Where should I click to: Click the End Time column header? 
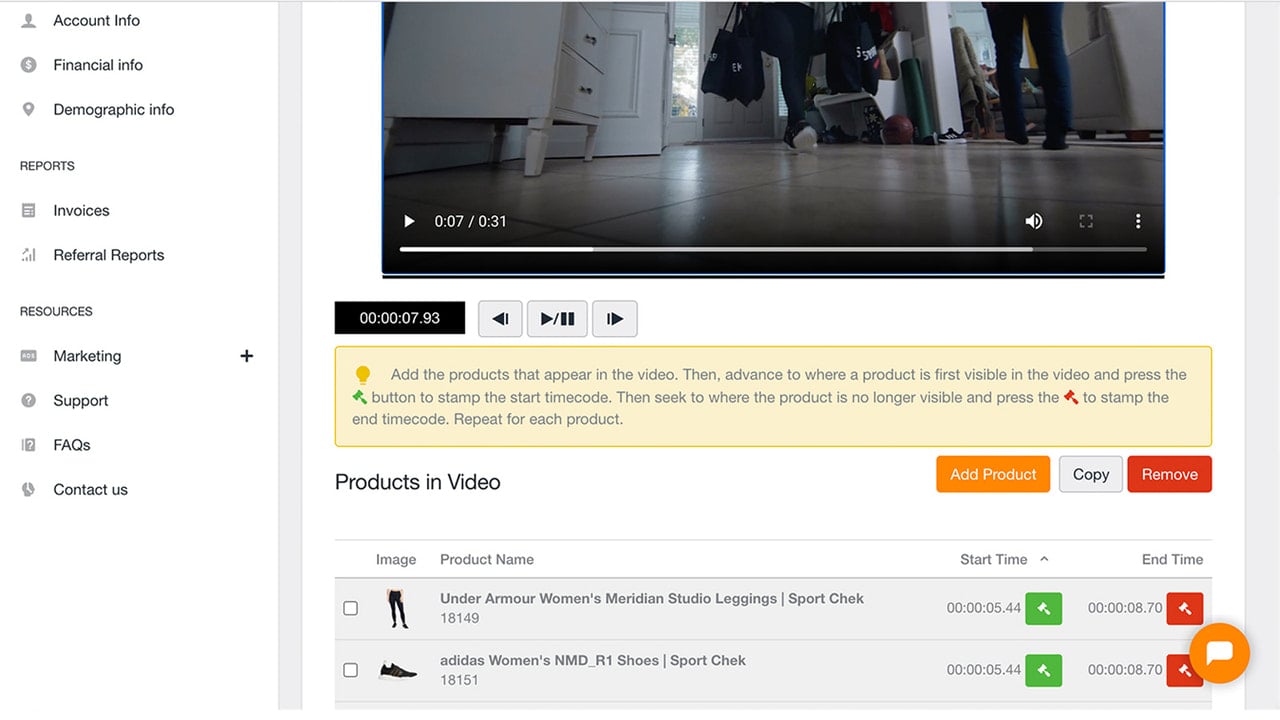coord(1172,559)
